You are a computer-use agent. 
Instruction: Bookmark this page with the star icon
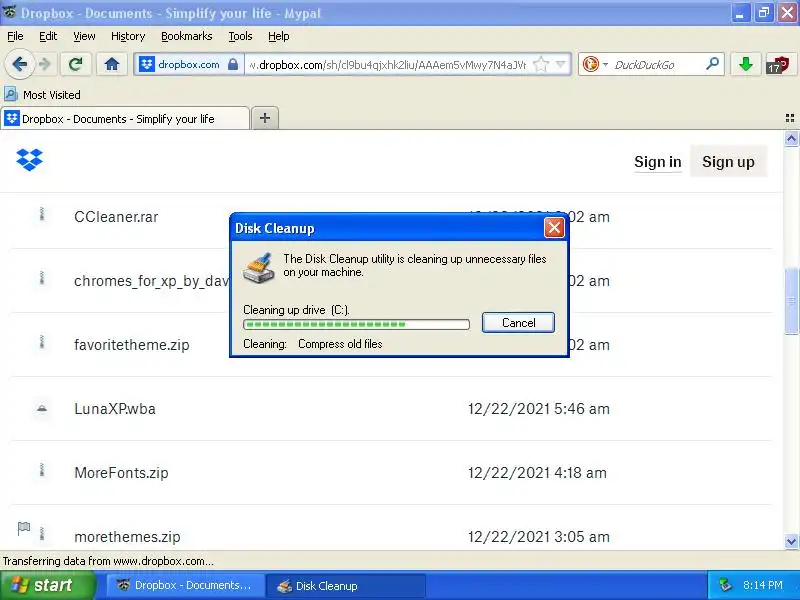(540, 64)
